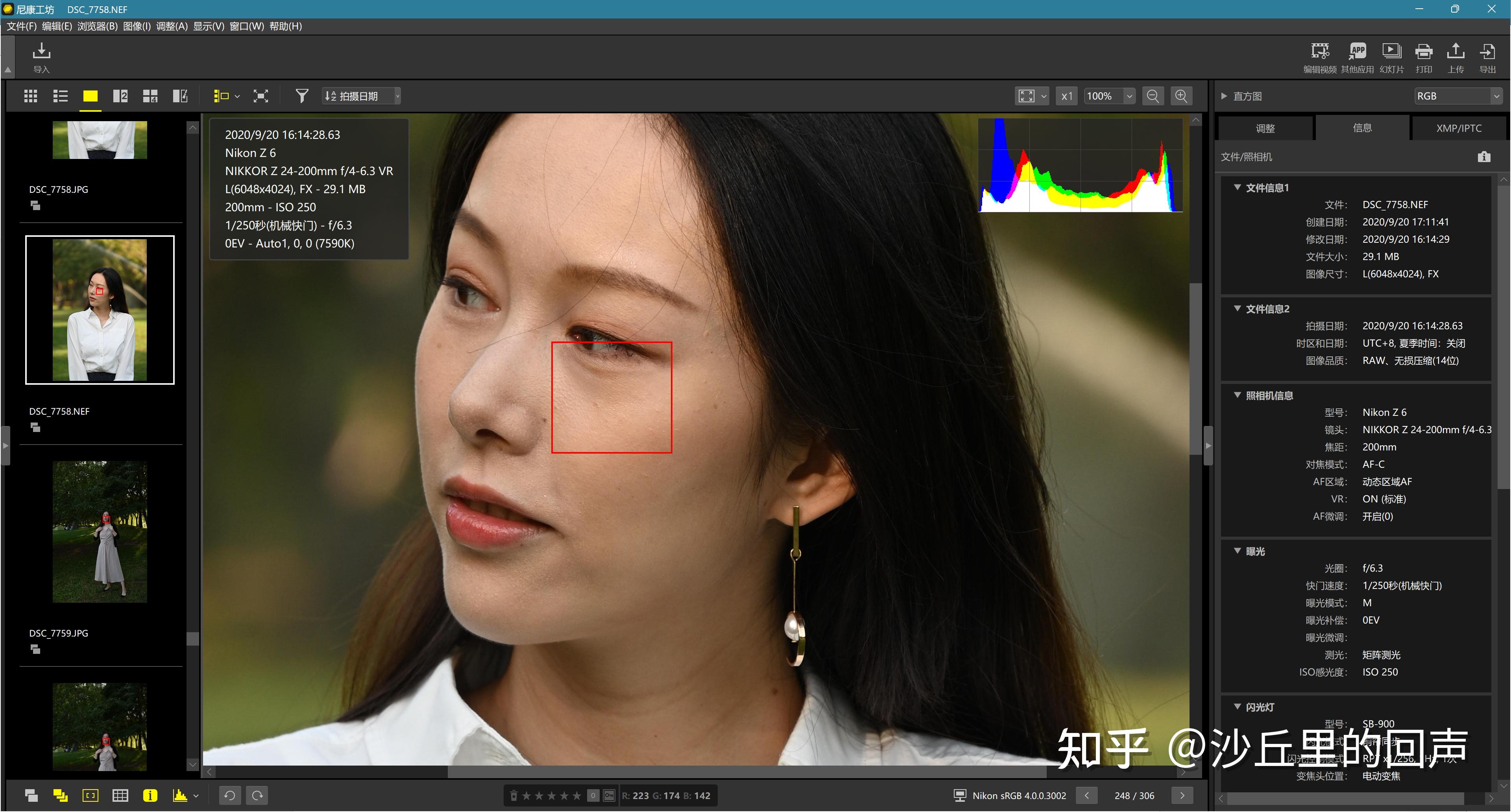
Task: Switch to thumbnail grid view
Action: [31, 96]
